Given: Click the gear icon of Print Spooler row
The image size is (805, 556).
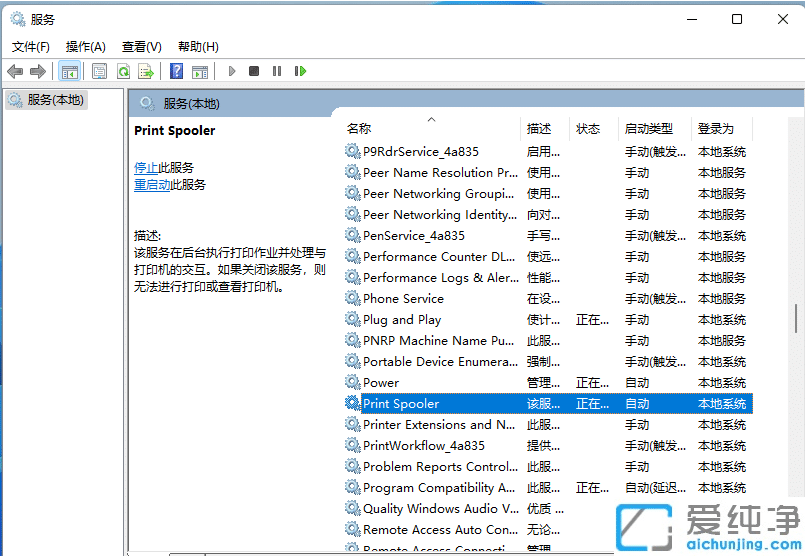Looking at the screenshot, I should tap(352, 404).
